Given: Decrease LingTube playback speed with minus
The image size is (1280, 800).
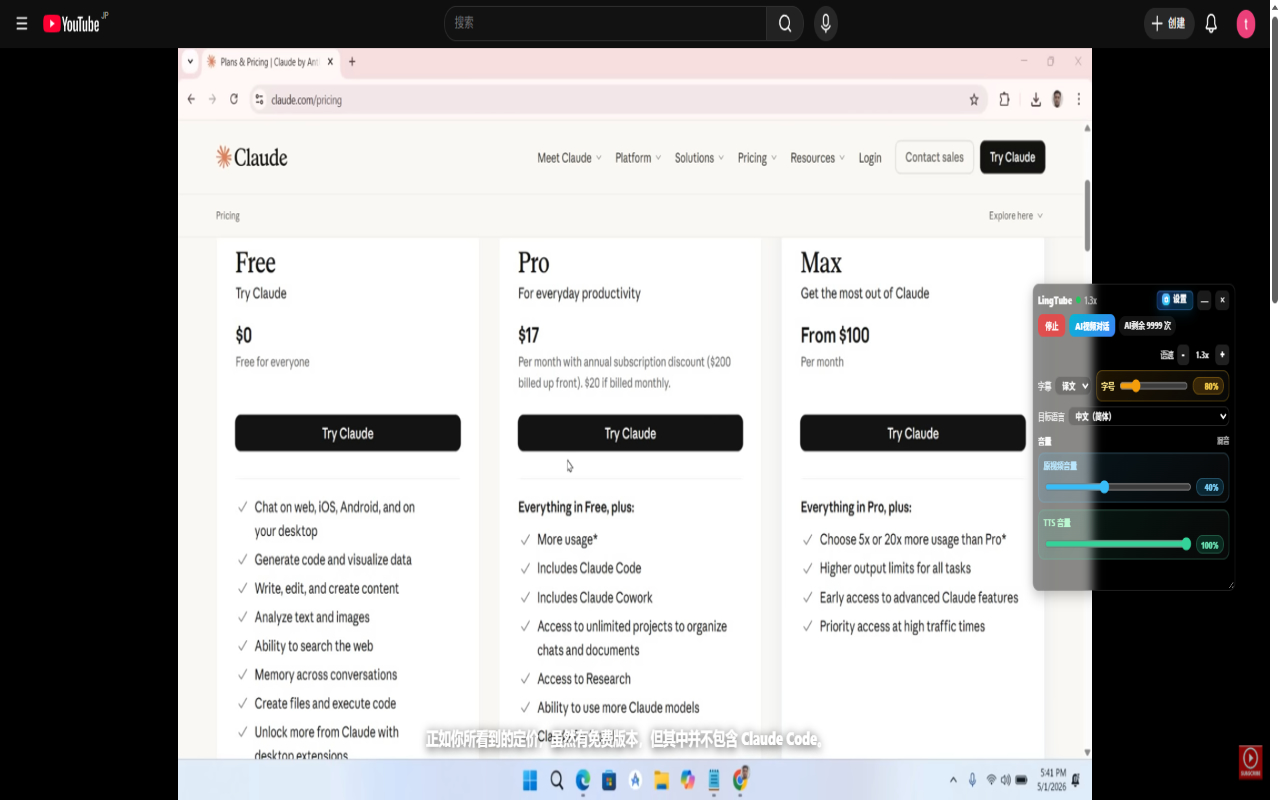Looking at the screenshot, I should click(1183, 355).
